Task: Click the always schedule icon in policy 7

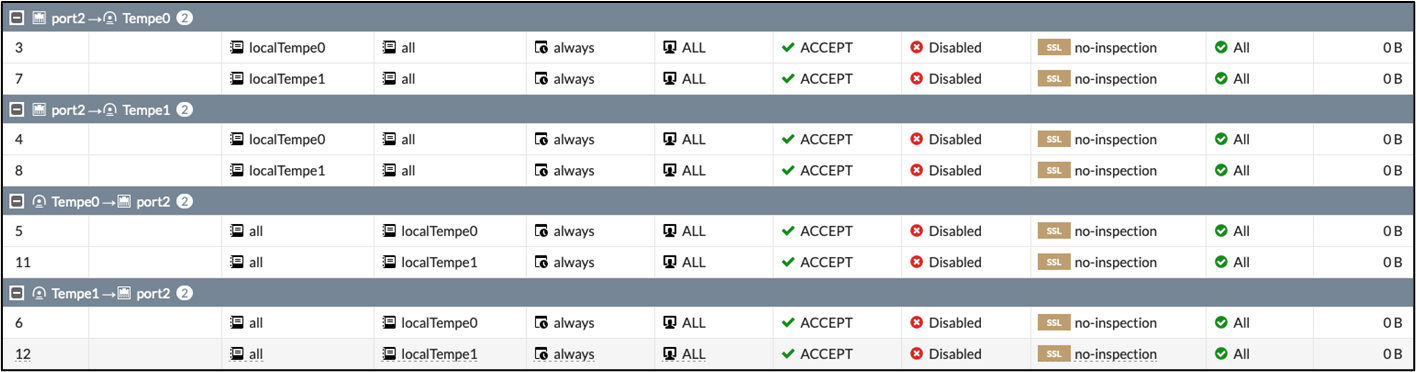Action: [x=541, y=79]
